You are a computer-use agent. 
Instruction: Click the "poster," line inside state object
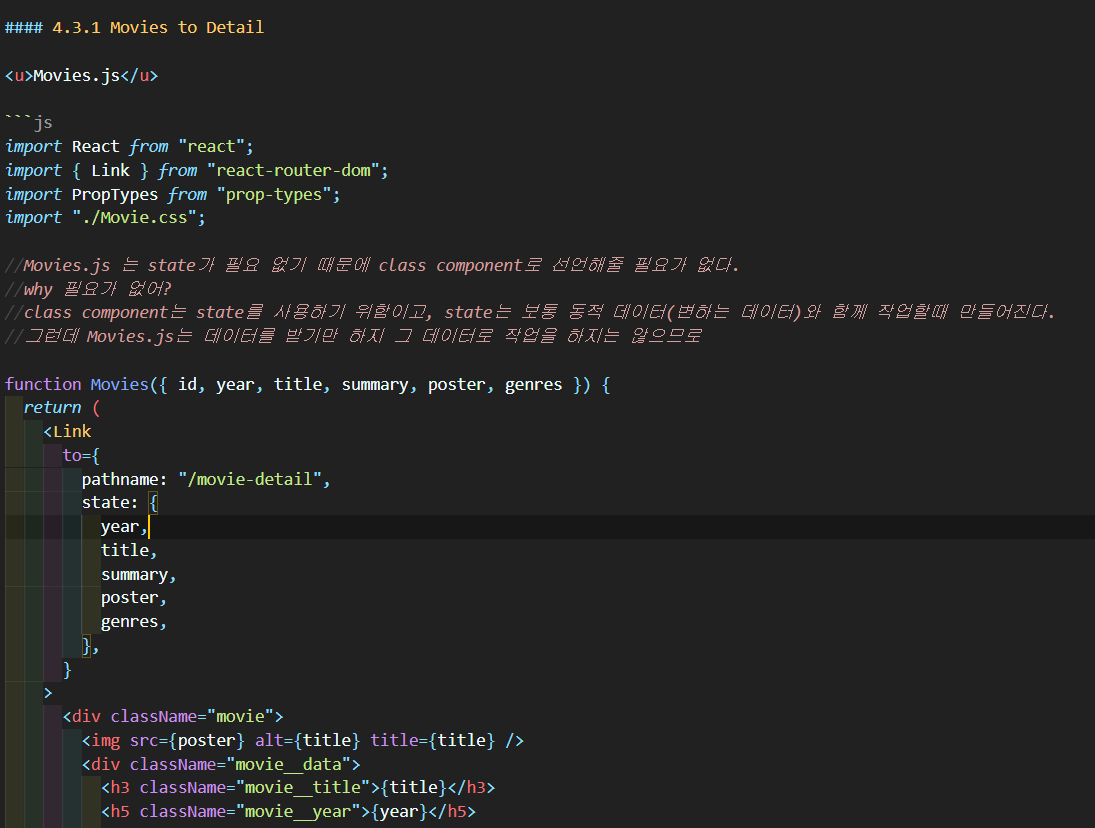[x=134, y=598]
